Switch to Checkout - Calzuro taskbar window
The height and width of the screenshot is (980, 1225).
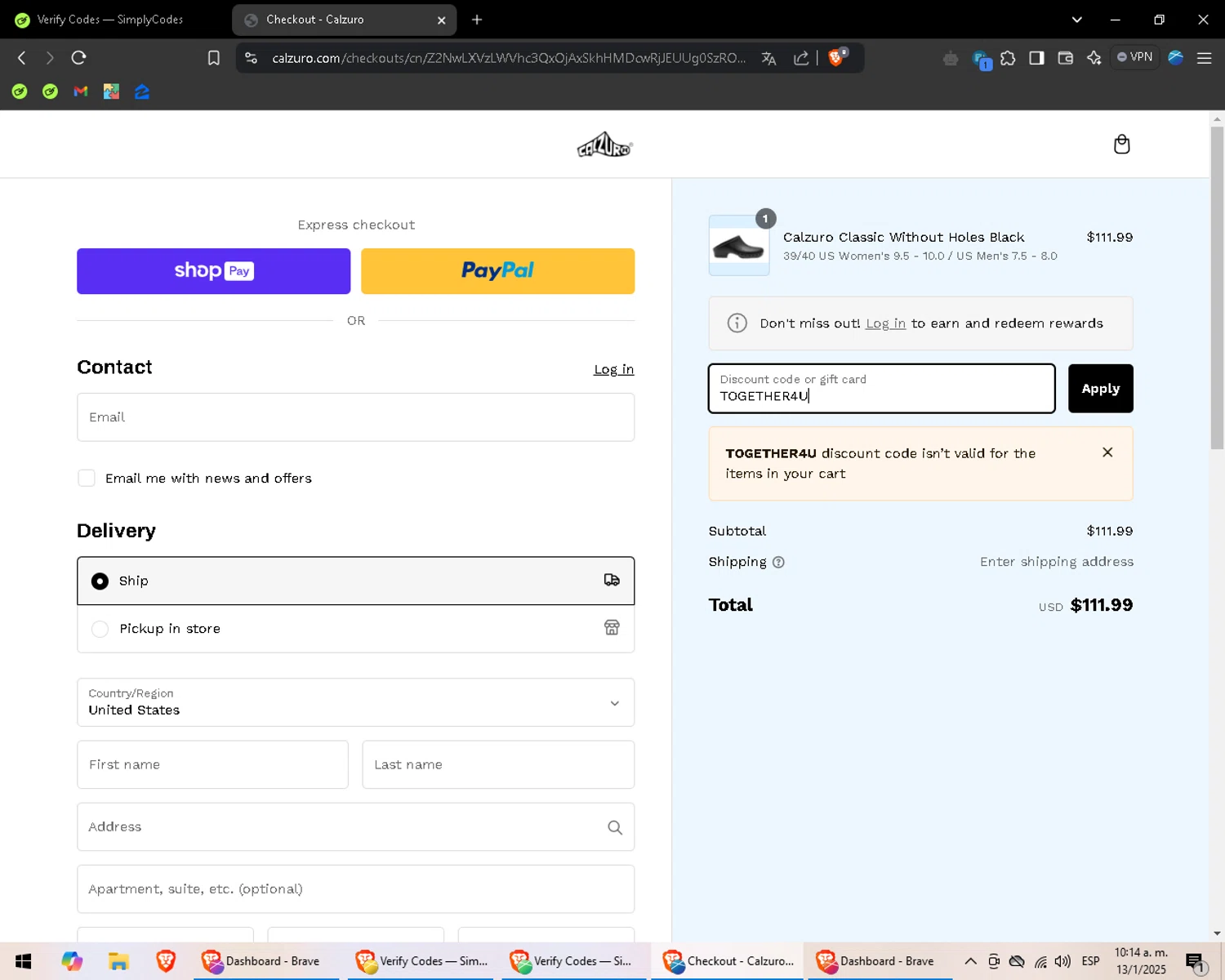point(728,961)
